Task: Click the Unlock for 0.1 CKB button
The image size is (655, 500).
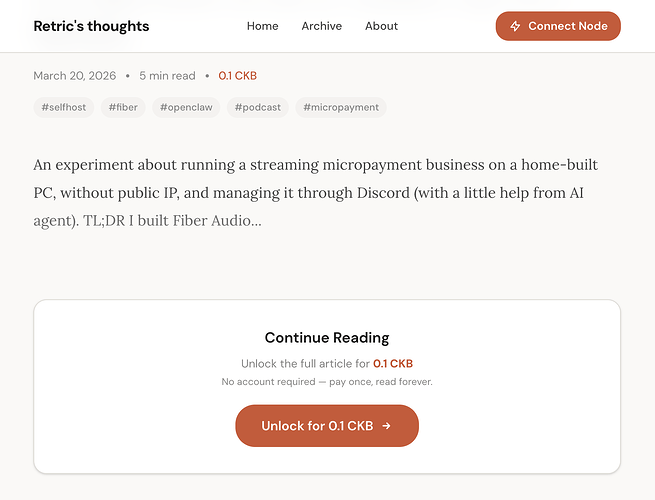Action: coord(326,426)
